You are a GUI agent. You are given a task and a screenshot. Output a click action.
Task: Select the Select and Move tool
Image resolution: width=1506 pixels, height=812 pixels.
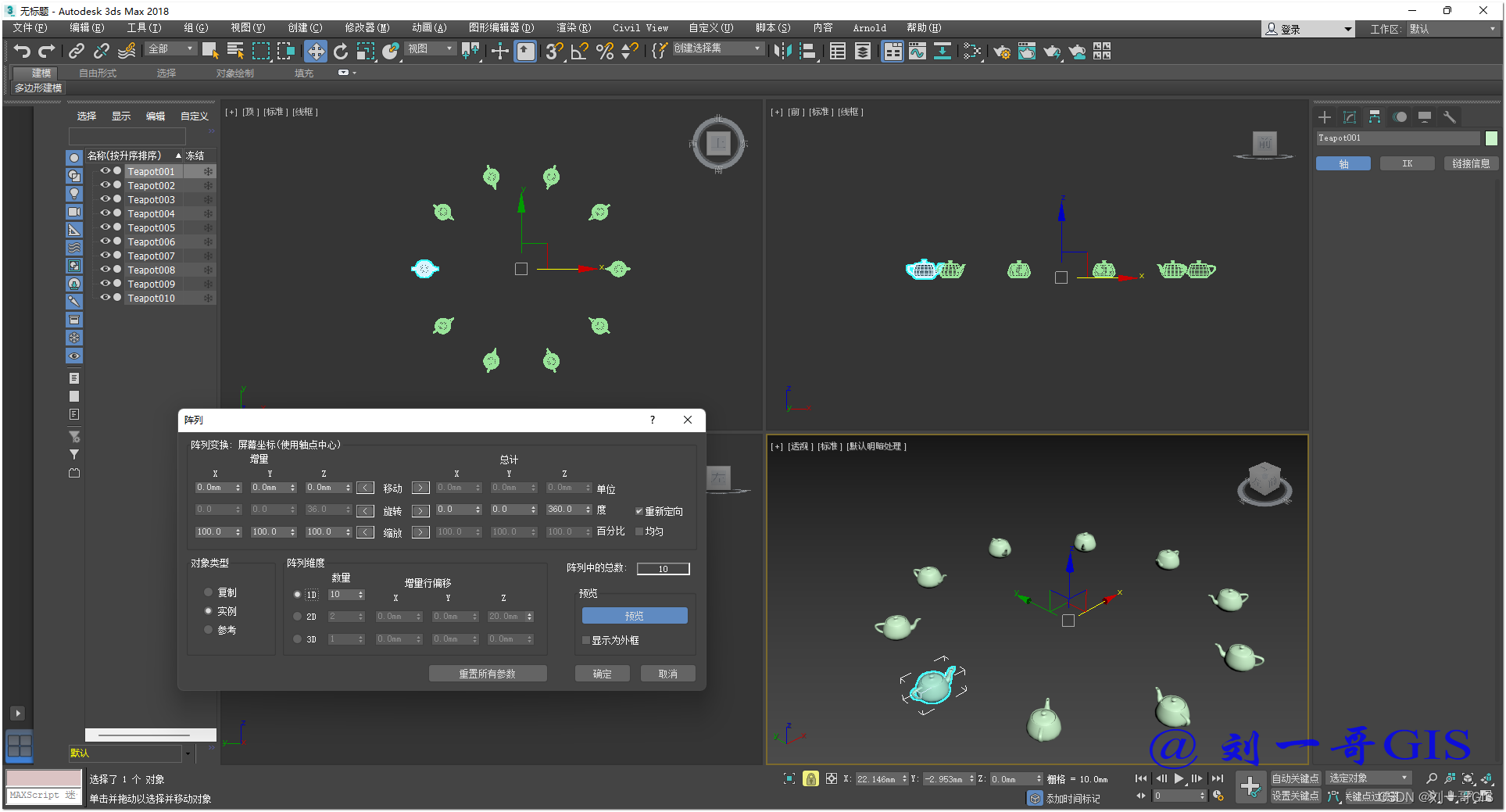coord(316,52)
